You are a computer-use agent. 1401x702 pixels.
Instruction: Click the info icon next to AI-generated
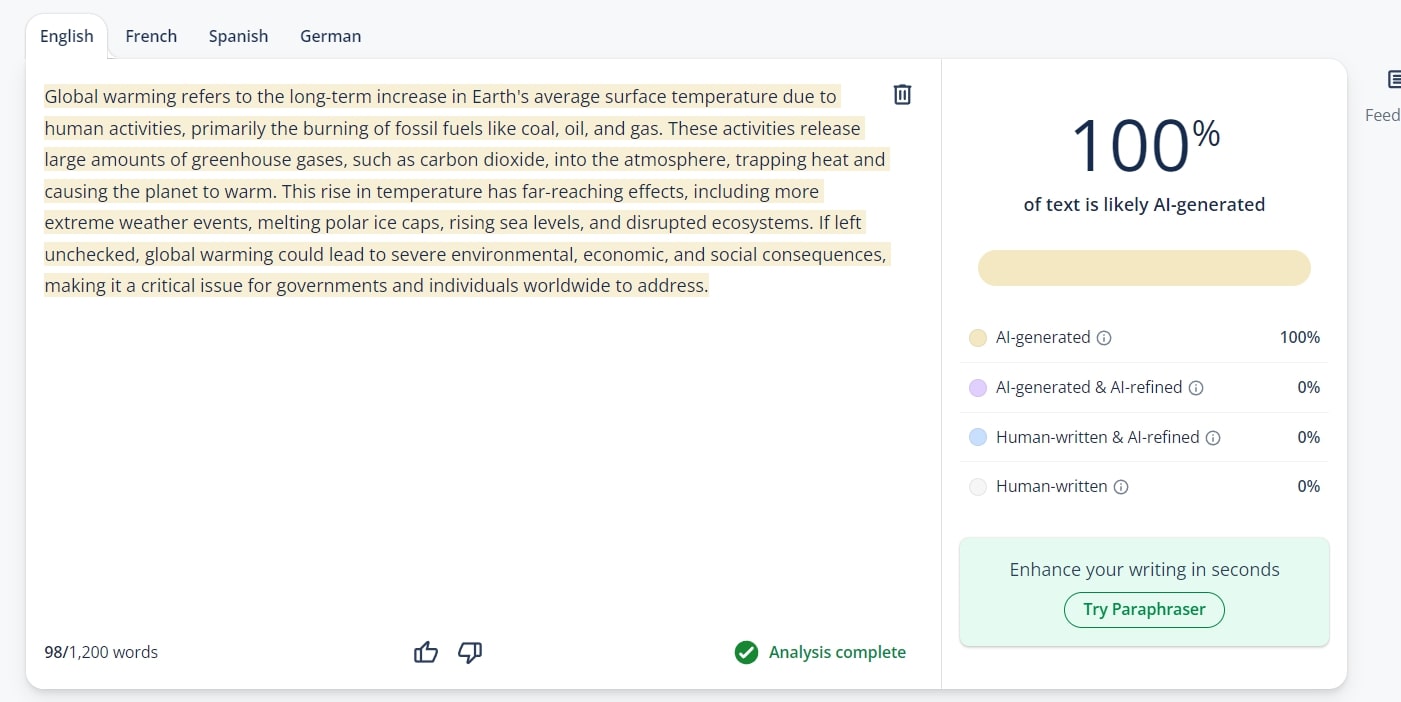coord(1104,338)
